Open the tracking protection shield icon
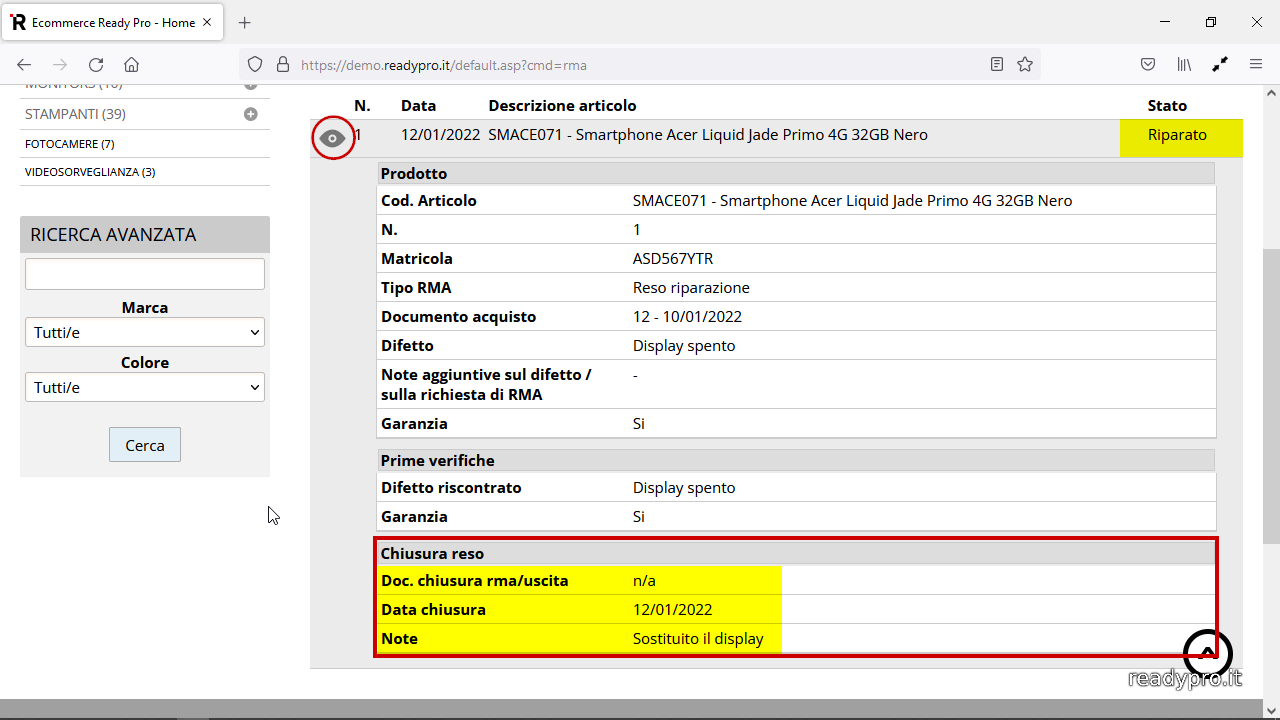Screen dimensions: 1280x720 [x=255, y=64]
